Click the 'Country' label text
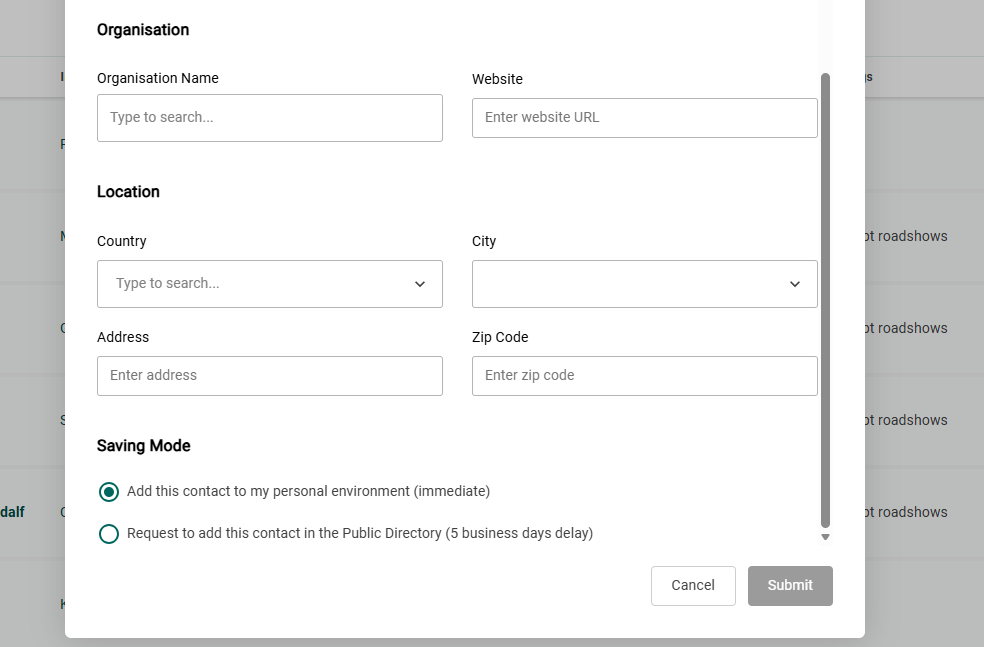 122,241
